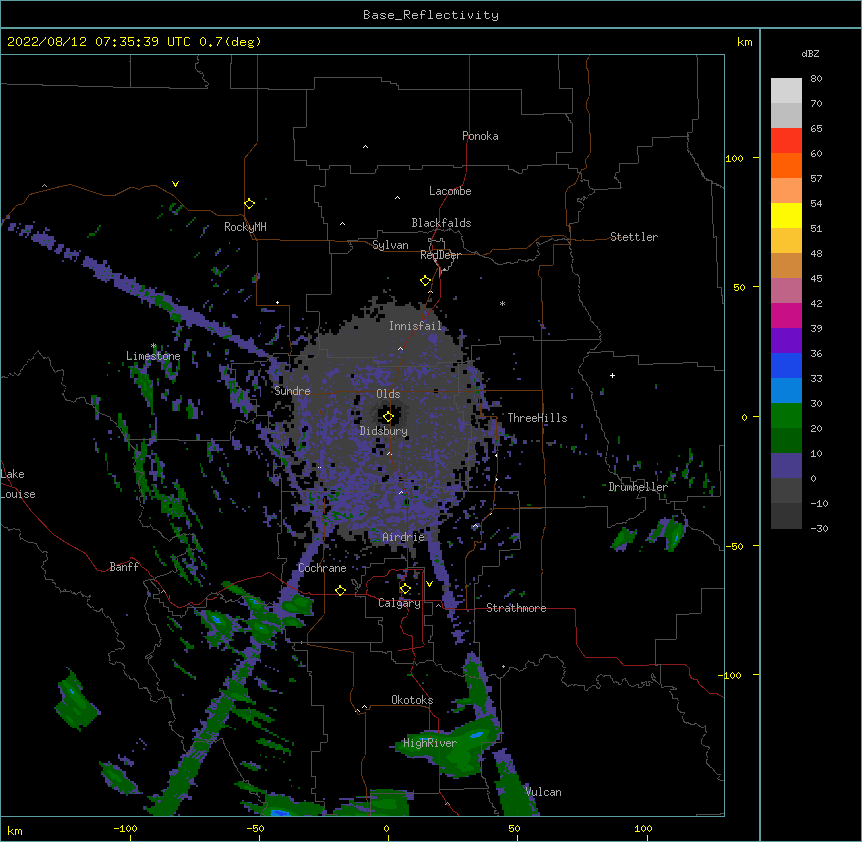Image resolution: width=862 pixels, height=842 pixels.
Task: Click the Base_Reflectivity title
Action: [x=431, y=15]
